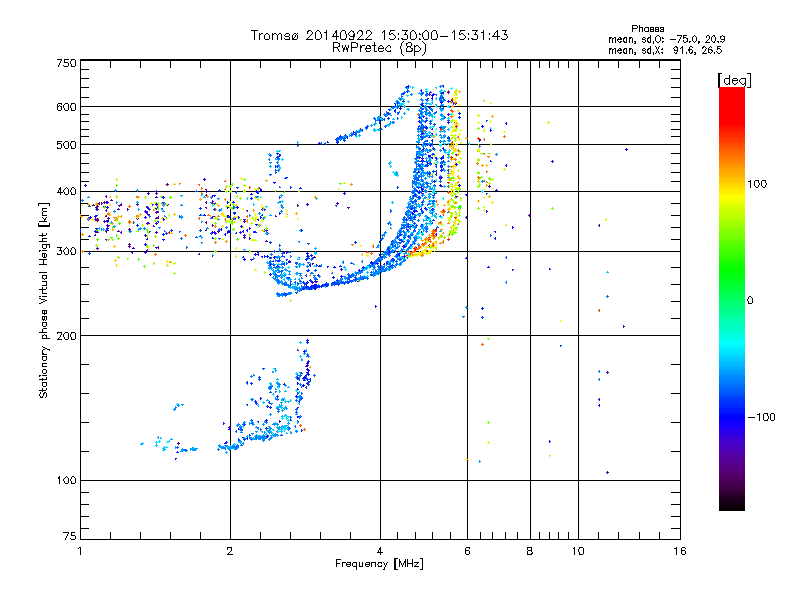800x600 pixels.
Task: Click the 'Phases' header text
Action: point(647,29)
